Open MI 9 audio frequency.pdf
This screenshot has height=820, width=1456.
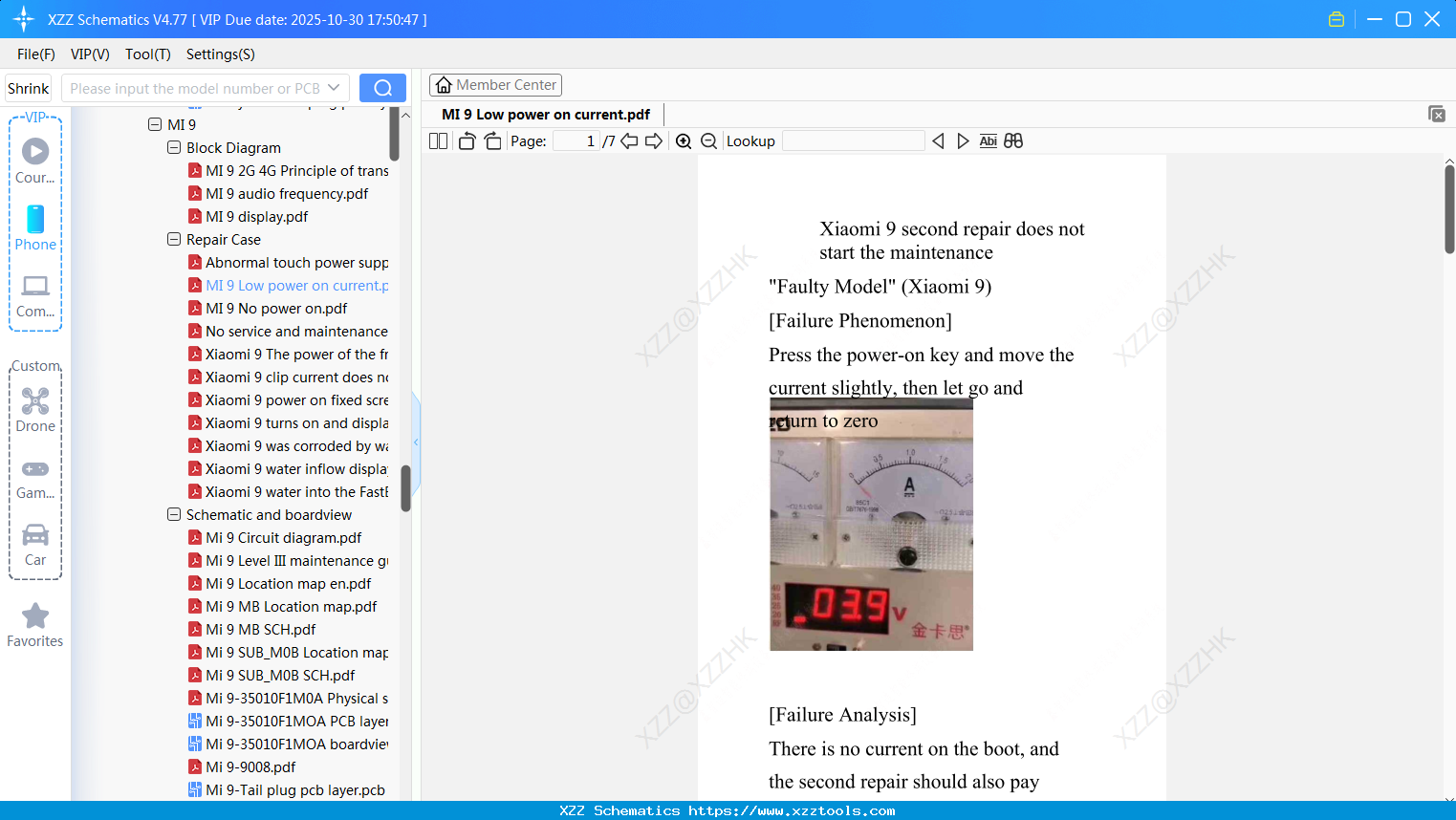[279, 193]
